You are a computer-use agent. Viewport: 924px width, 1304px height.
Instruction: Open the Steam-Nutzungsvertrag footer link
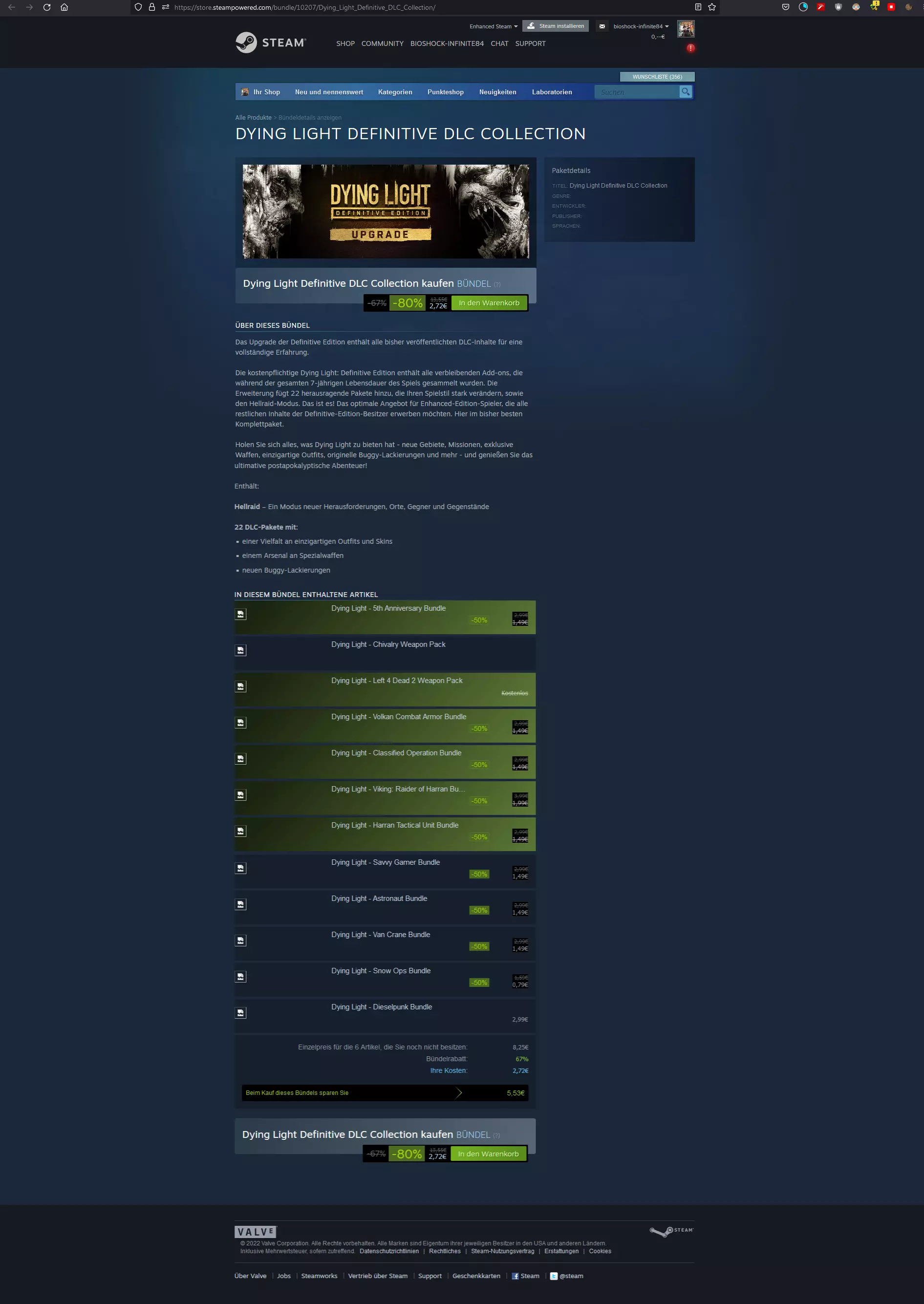point(502,1251)
